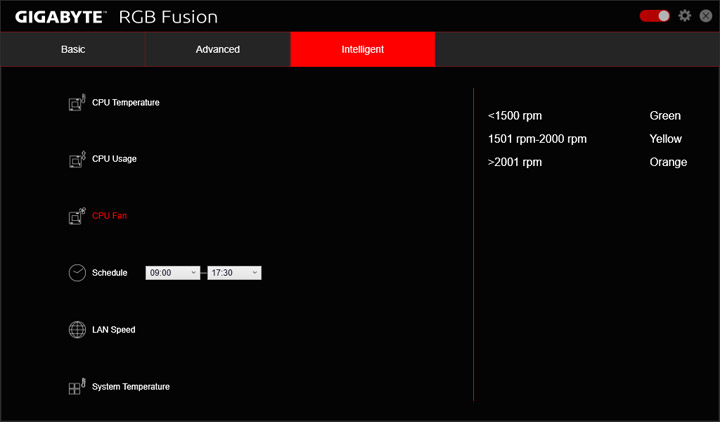The width and height of the screenshot is (720, 422).
Task: Click the 'Green' color label
Action: 665,116
